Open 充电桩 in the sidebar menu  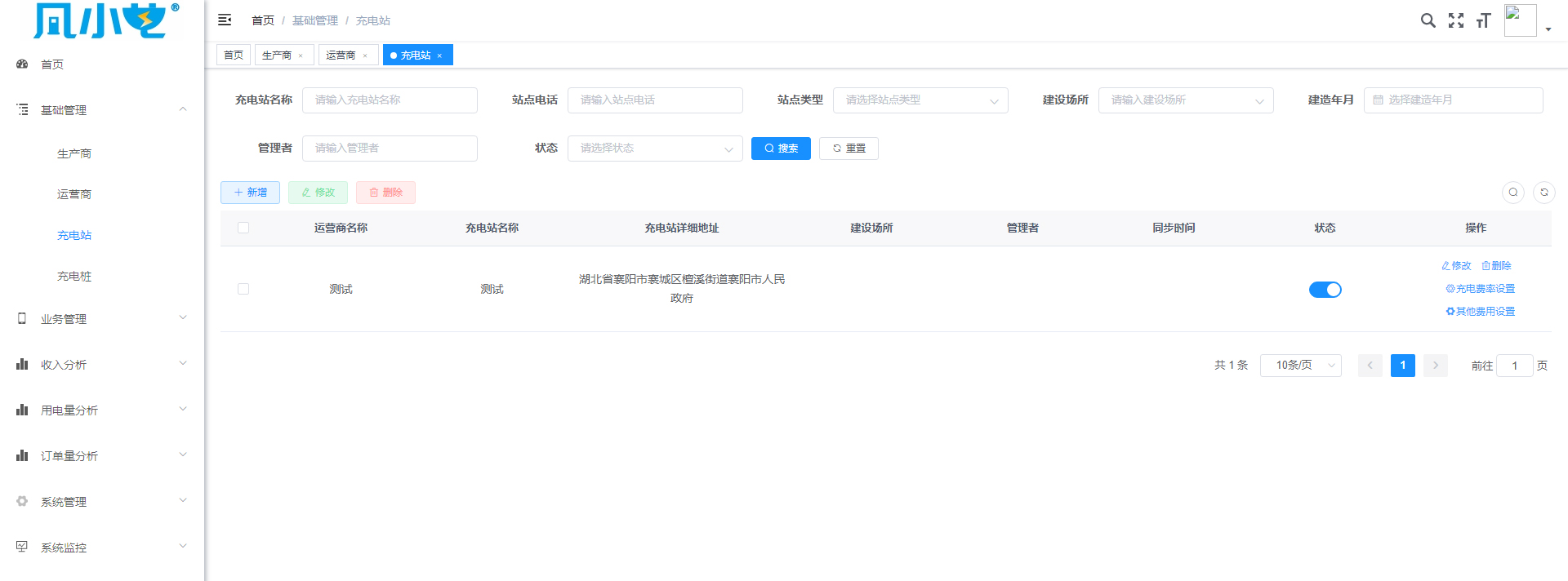74,277
